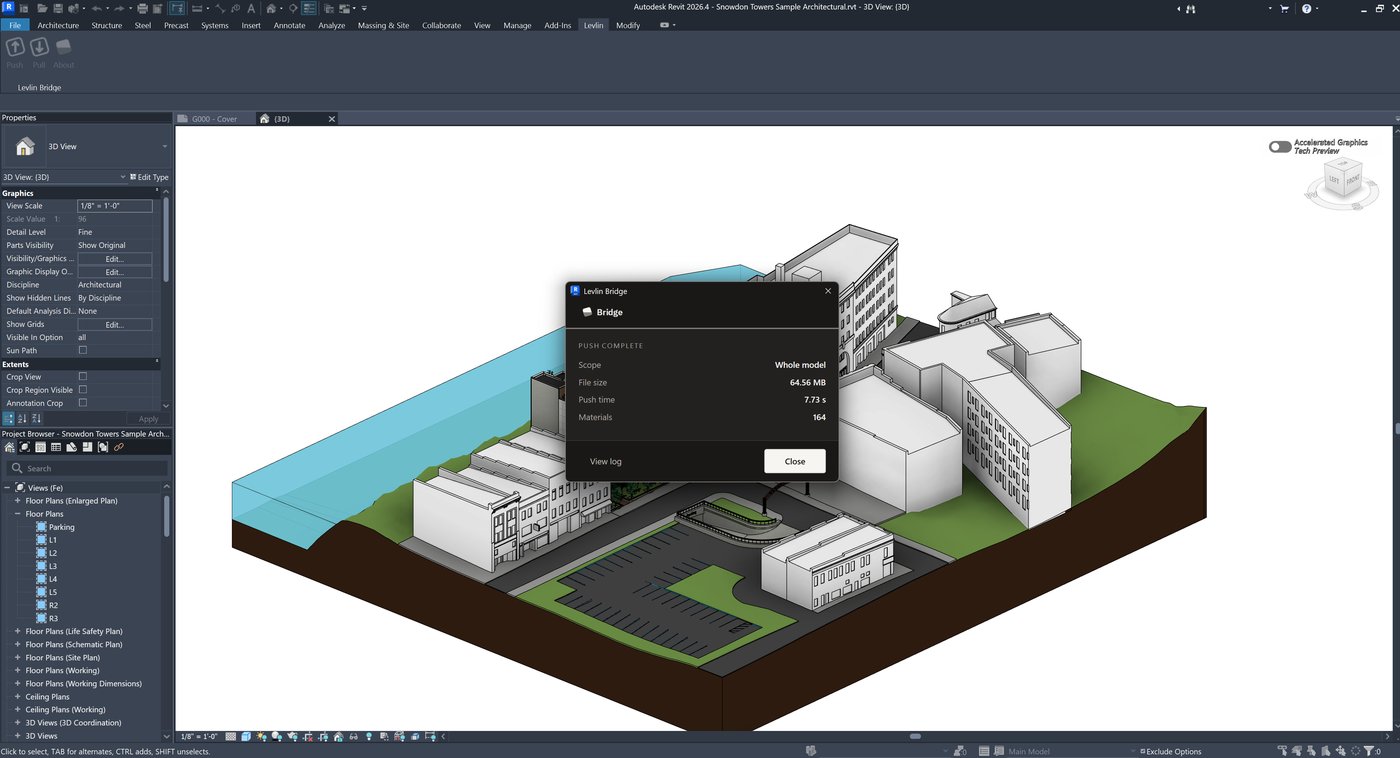Click the view scale 1/8" = 1'-0" in control bar
The image size is (1400, 758).
point(200,736)
